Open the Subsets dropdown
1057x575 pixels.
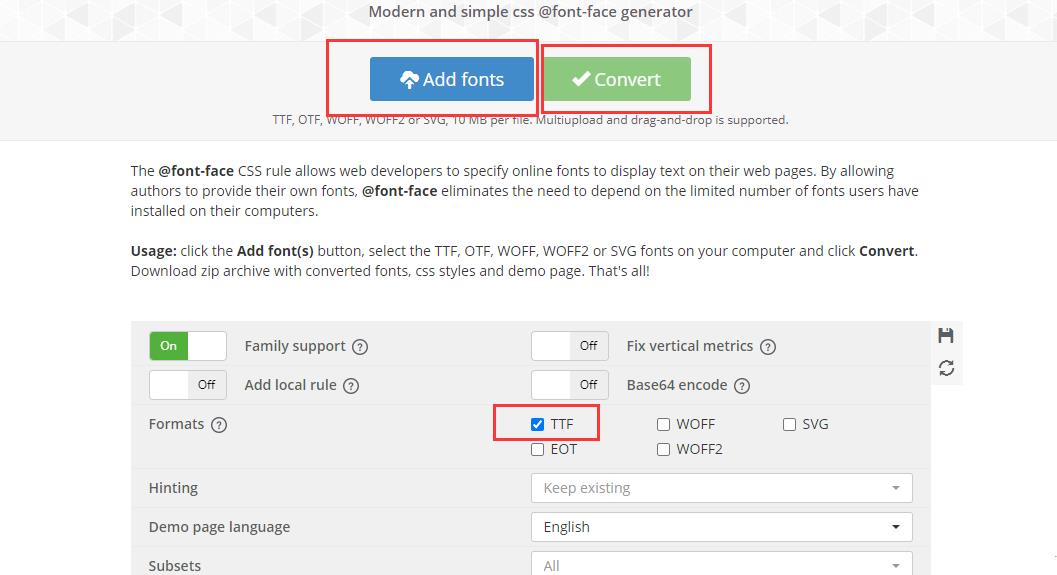[721, 565]
